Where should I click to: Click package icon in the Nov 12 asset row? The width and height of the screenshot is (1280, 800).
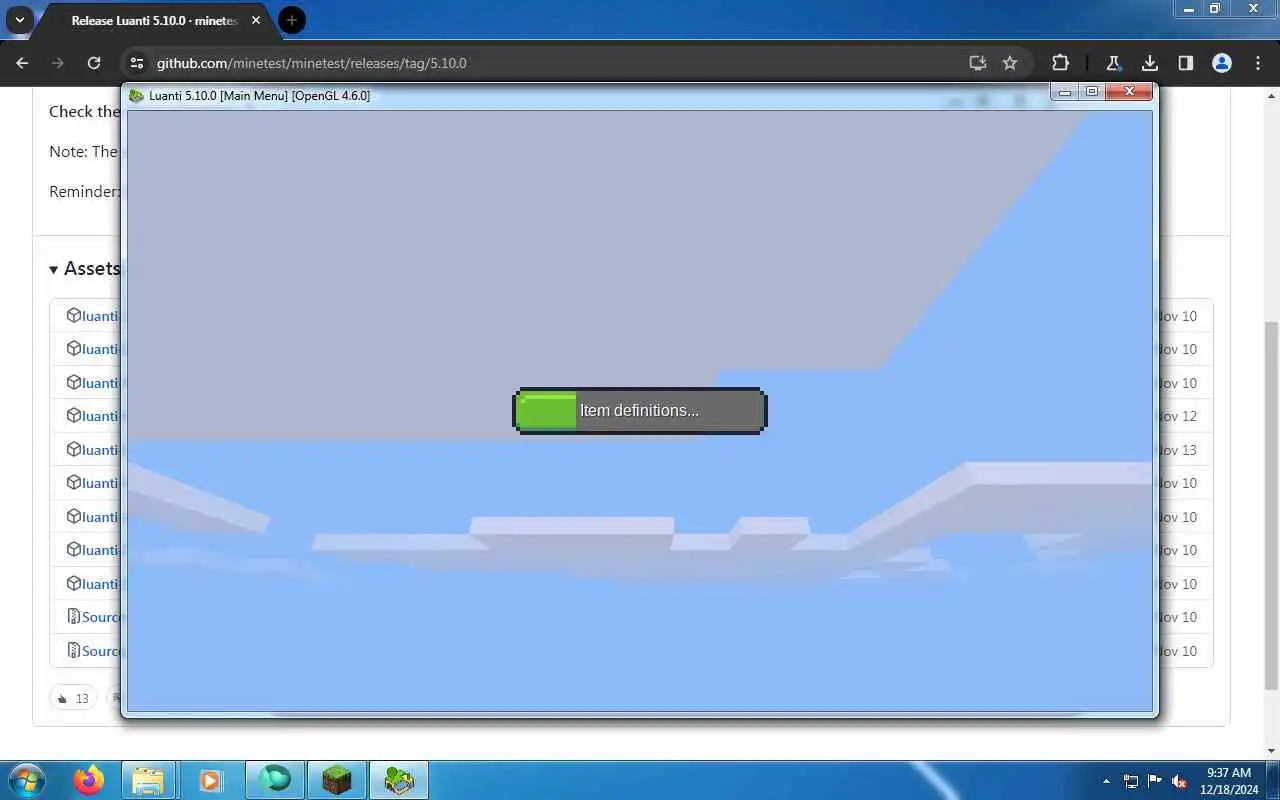(x=73, y=415)
